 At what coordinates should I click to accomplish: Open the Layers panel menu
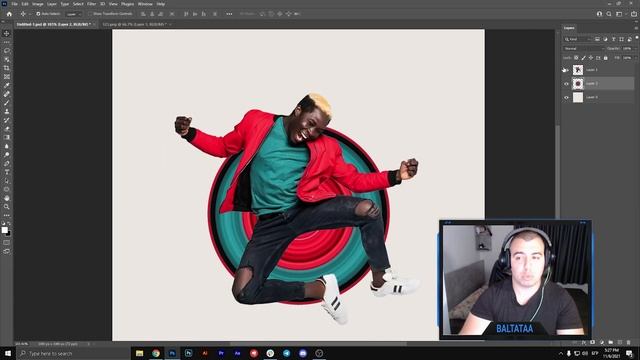point(636,28)
